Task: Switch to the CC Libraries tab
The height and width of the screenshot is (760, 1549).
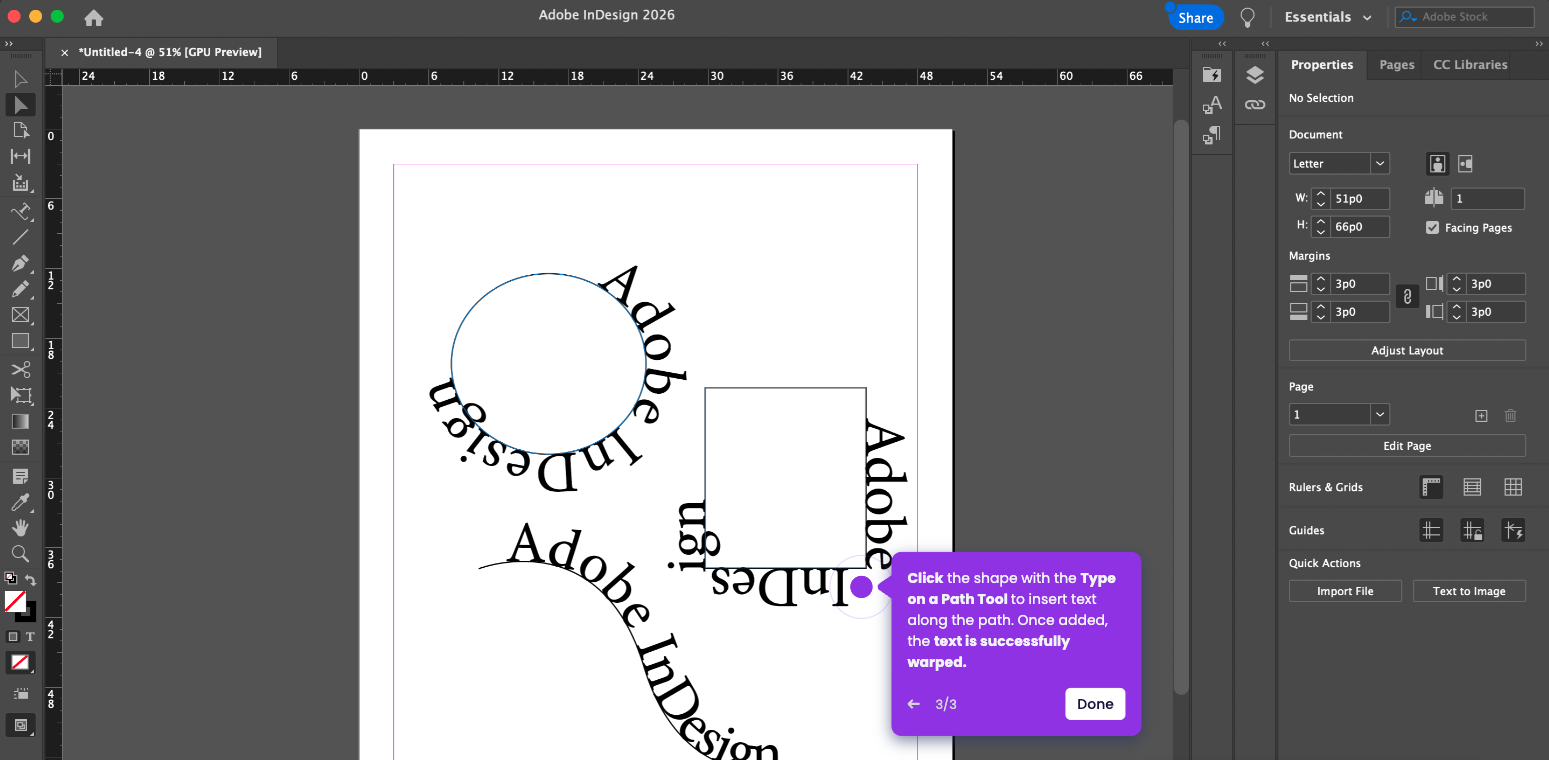Action: [x=1470, y=64]
